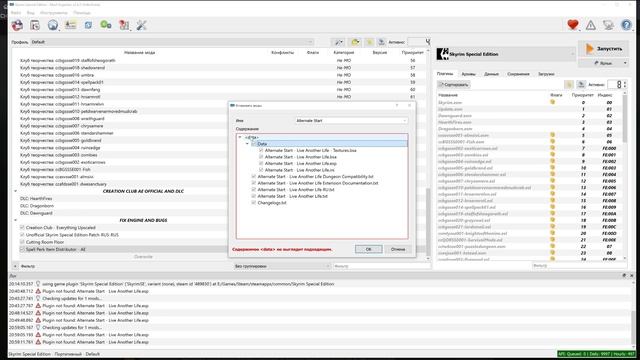
Task: Collapse the 'FIX ENGINE AND BUGS' separator
Action: (x=16, y=220)
